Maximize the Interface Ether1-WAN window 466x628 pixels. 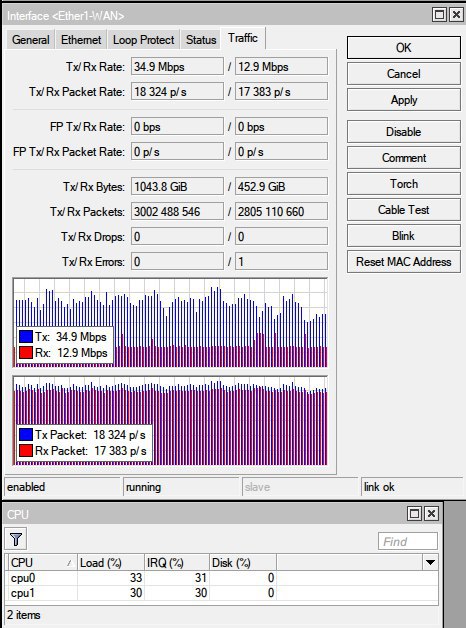439,15
